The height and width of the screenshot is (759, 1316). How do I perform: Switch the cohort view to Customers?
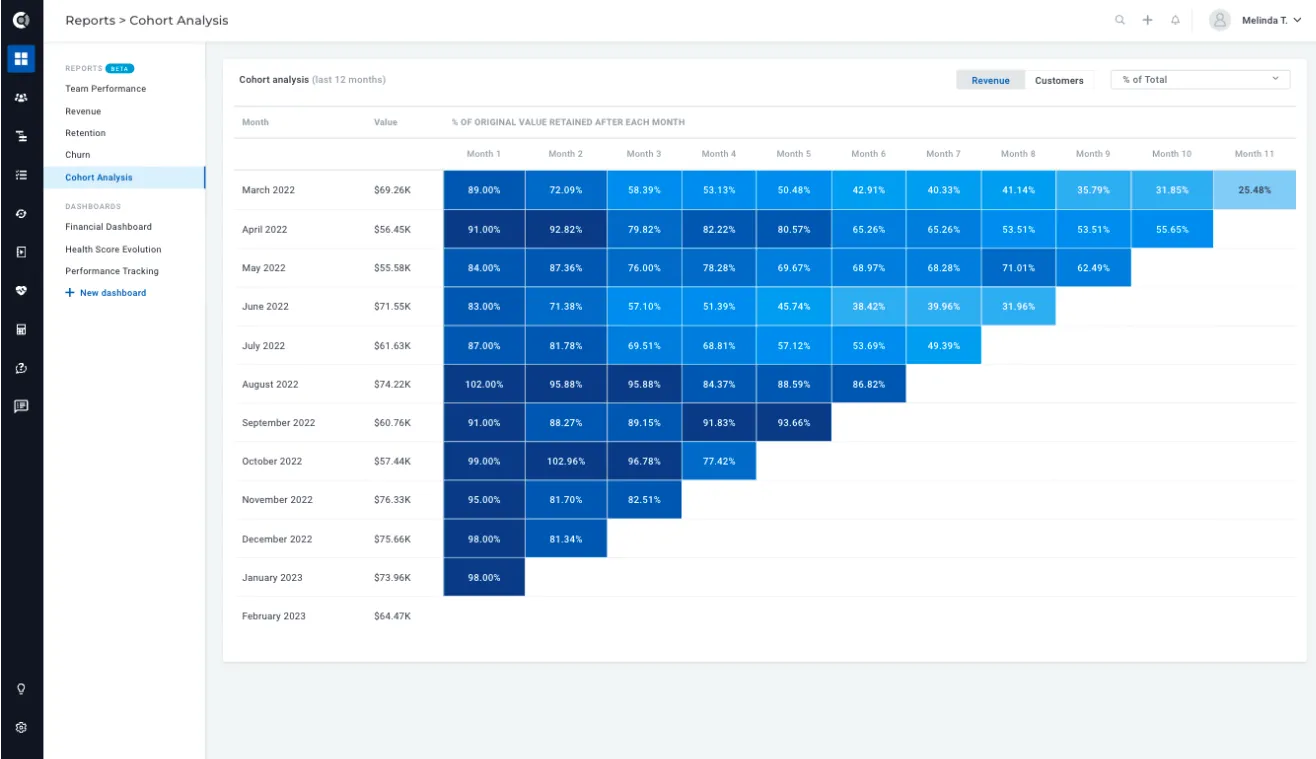[1059, 80]
